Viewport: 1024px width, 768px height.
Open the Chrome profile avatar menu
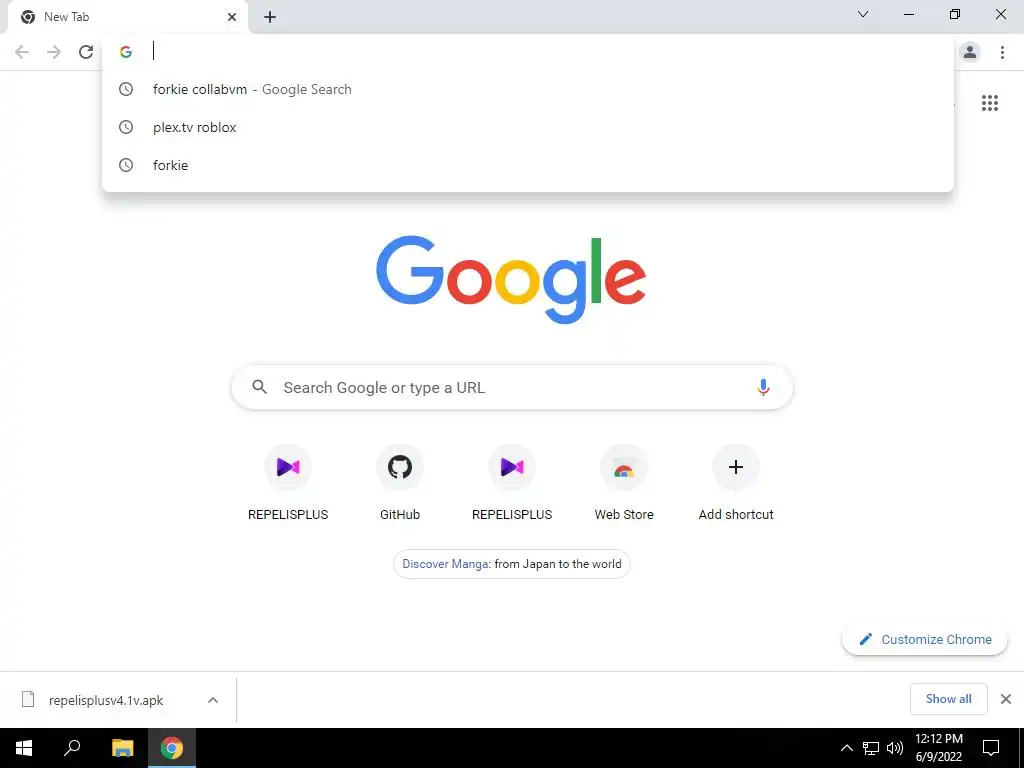[970, 52]
